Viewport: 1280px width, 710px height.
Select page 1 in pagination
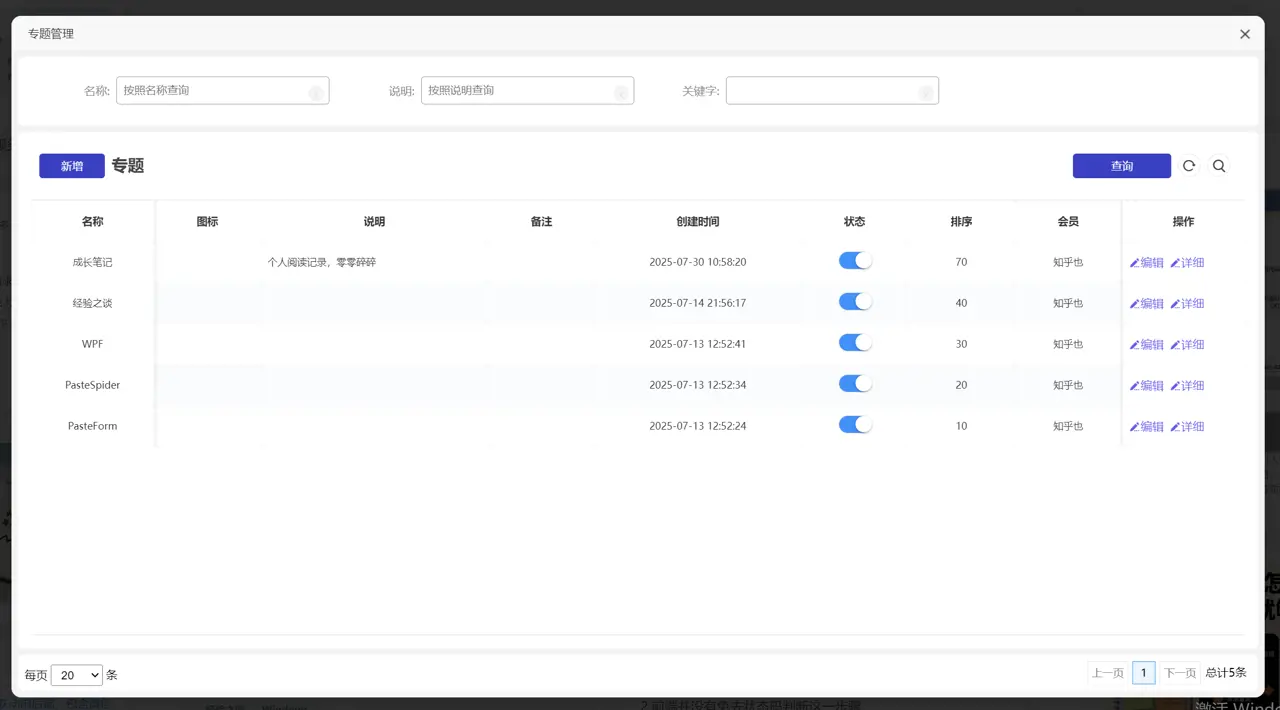(1144, 673)
